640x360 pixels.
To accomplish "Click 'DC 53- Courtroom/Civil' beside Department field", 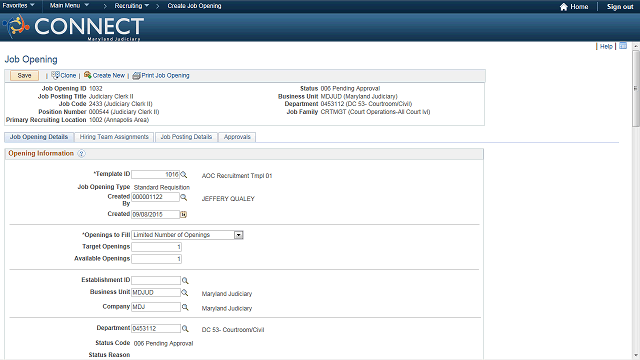I will click(233, 330).
